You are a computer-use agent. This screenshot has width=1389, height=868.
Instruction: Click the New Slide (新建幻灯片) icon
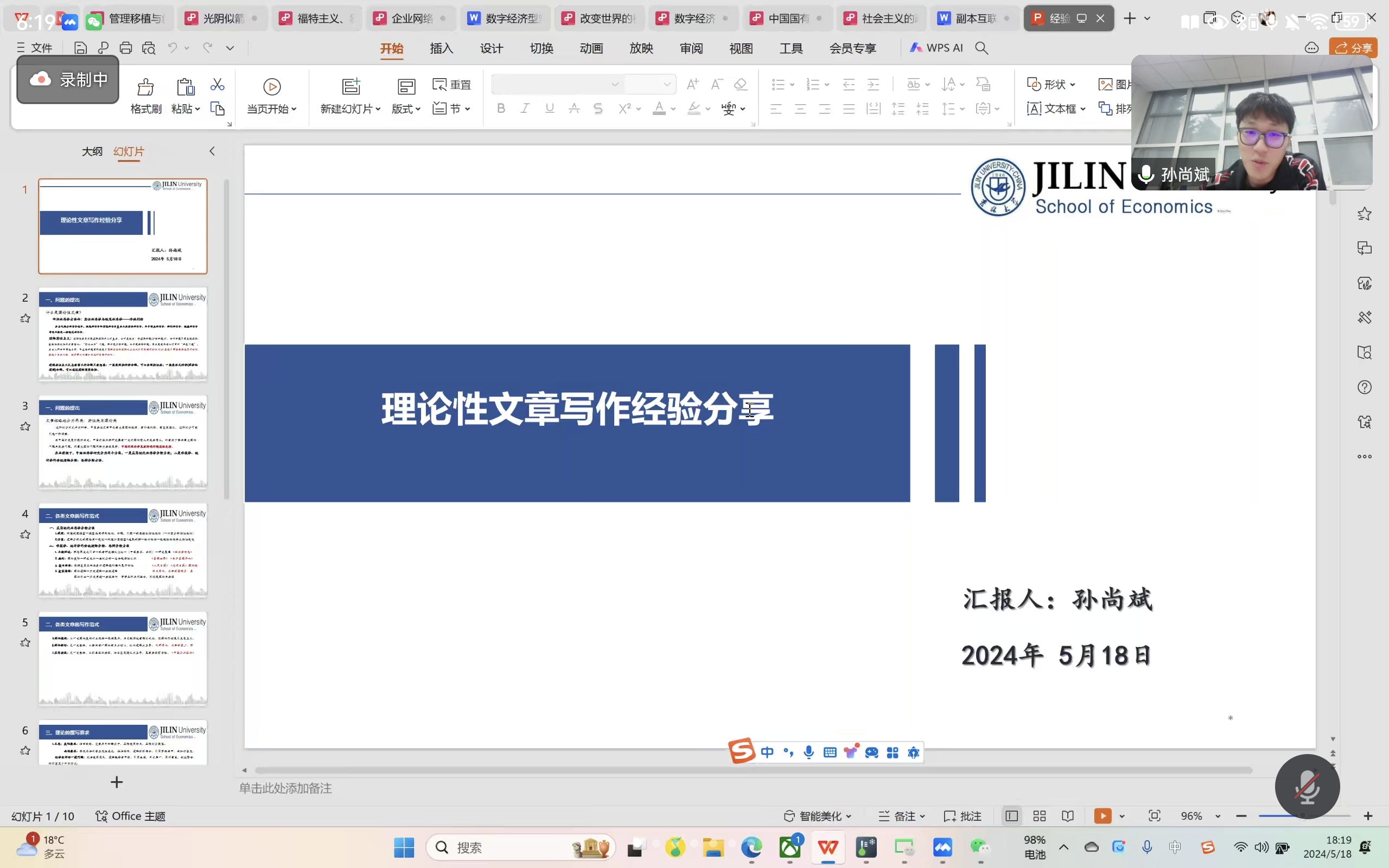click(x=351, y=87)
